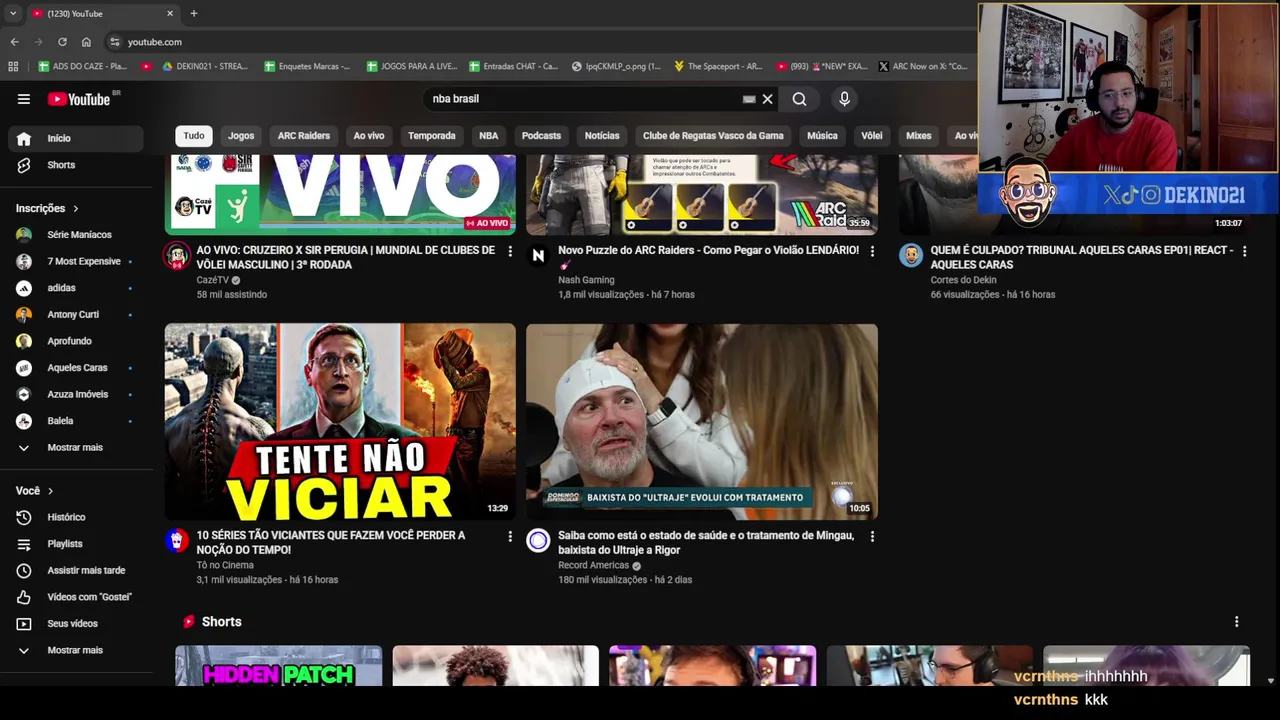Open Assistir mais tarde list
Image resolution: width=1280 pixels, height=720 pixels.
pyautogui.click(x=75, y=570)
